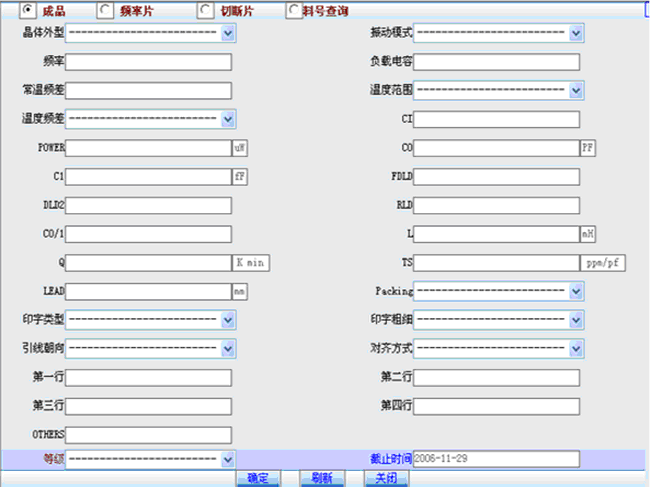
Task: Click into the Q input field
Action: coord(148,263)
